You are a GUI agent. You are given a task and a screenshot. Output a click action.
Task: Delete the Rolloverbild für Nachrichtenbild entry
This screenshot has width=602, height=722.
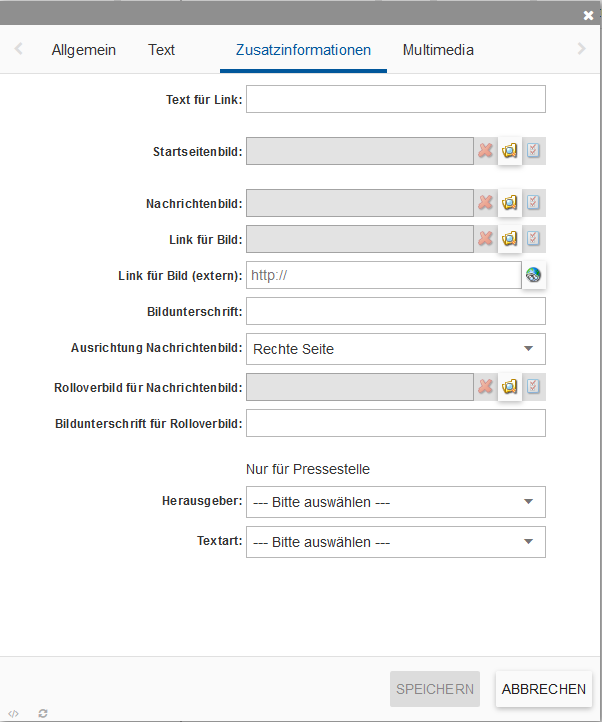pyautogui.click(x=486, y=387)
